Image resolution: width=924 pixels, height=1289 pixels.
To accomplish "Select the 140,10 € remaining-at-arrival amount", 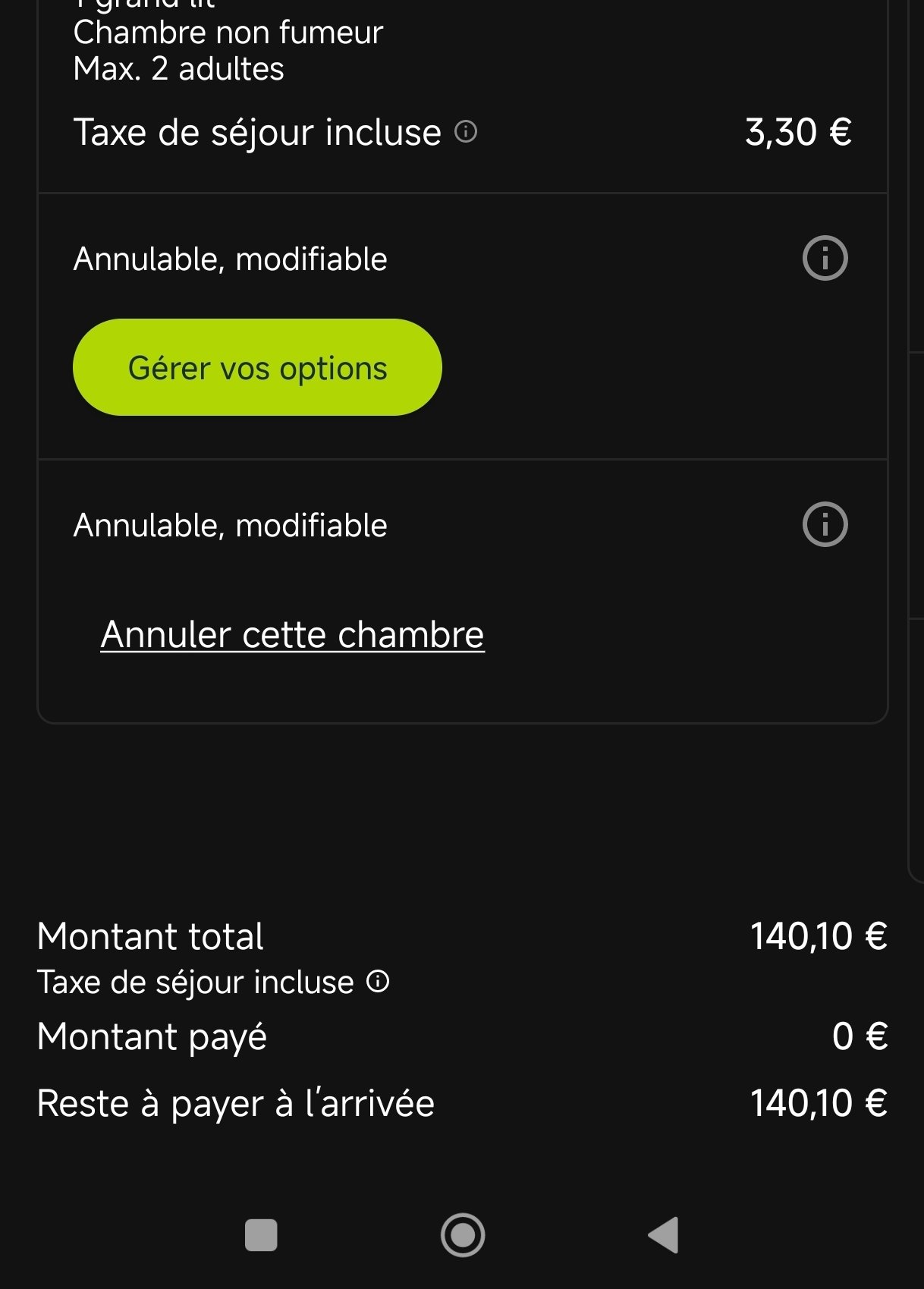I will pyautogui.click(x=819, y=1103).
